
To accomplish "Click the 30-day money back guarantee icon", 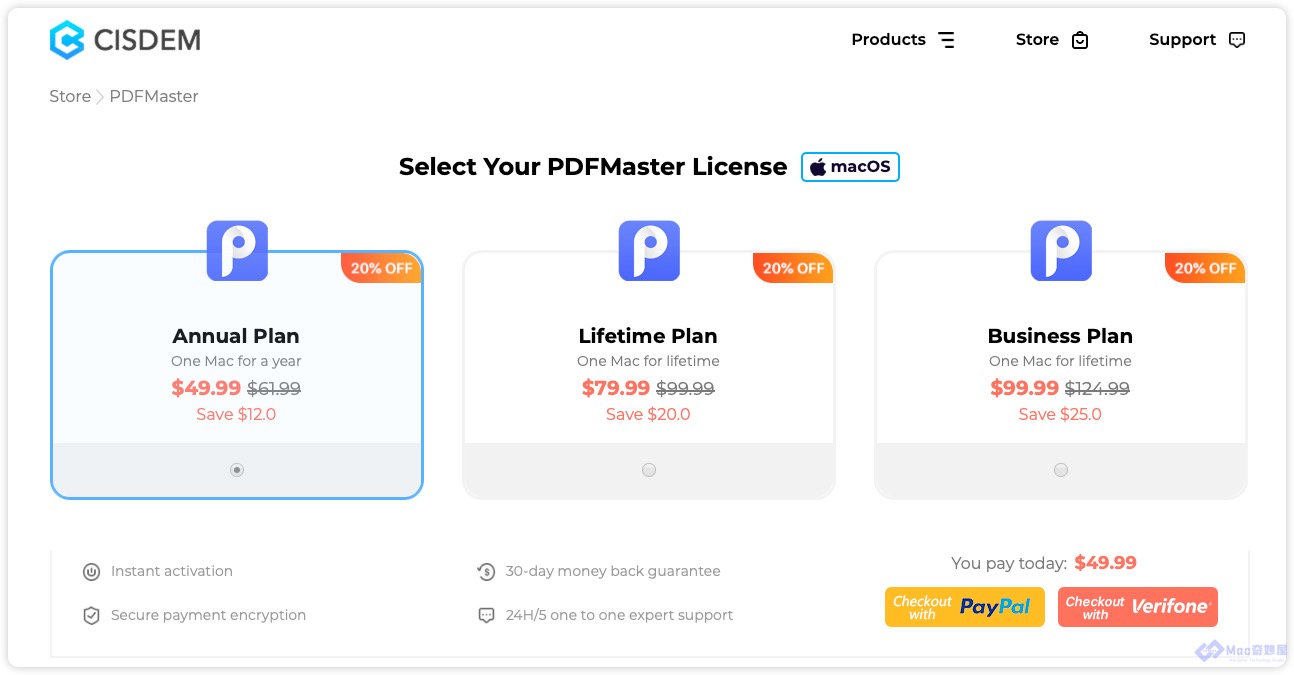I will click(486, 572).
